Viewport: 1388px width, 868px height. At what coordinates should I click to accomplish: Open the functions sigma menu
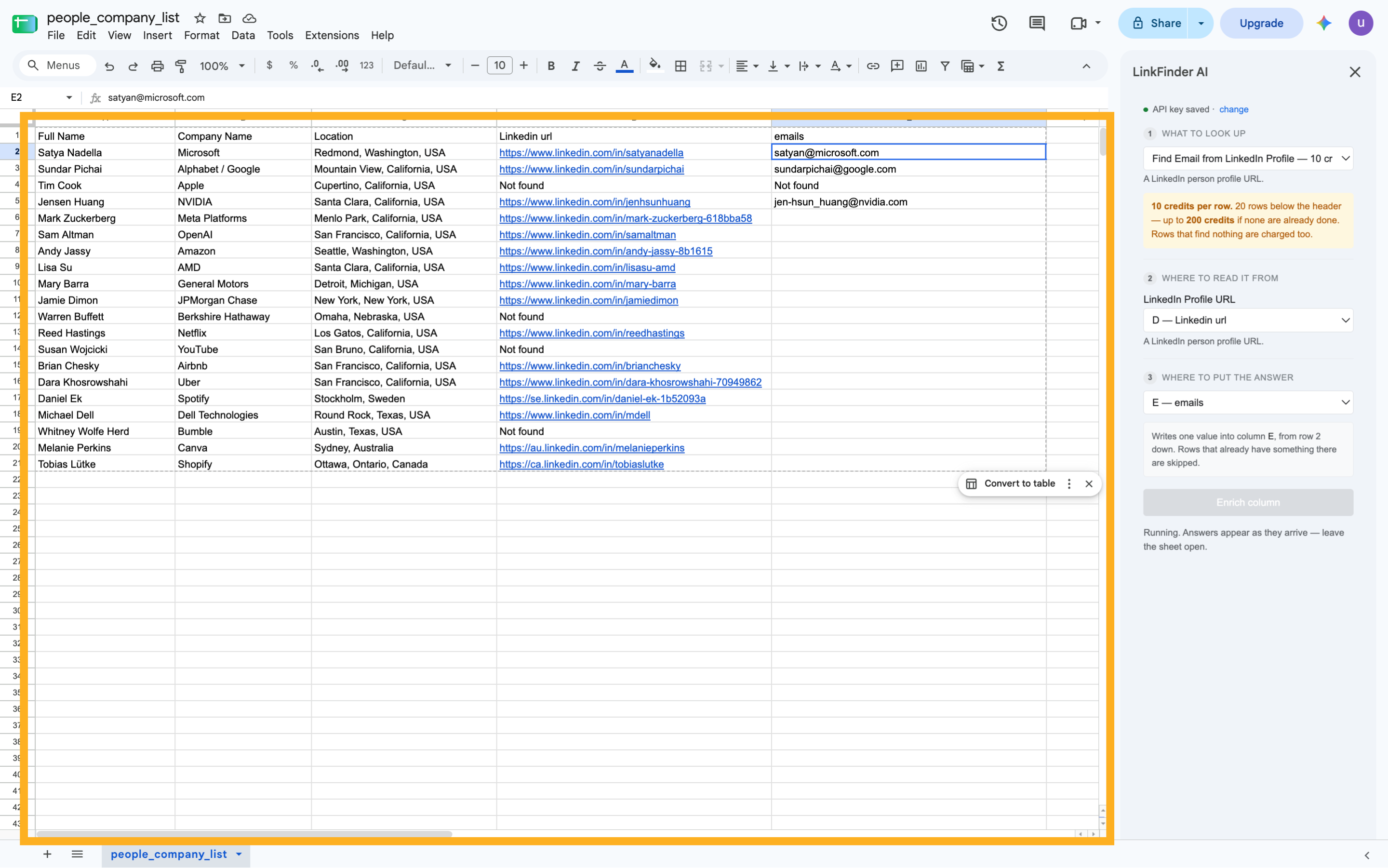click(x=1001, y=66)
